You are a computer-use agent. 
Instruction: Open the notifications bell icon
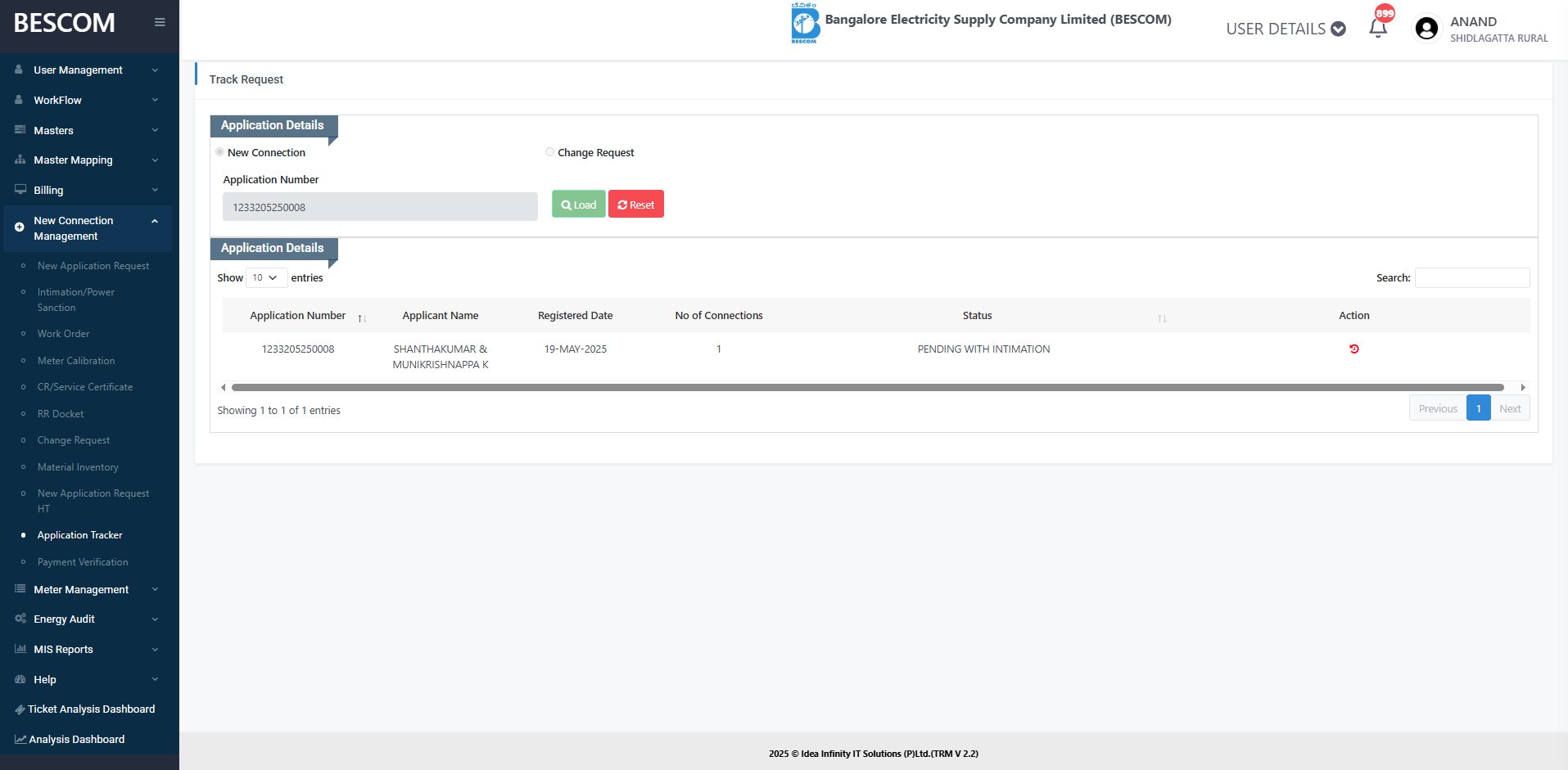point(1378,29)
